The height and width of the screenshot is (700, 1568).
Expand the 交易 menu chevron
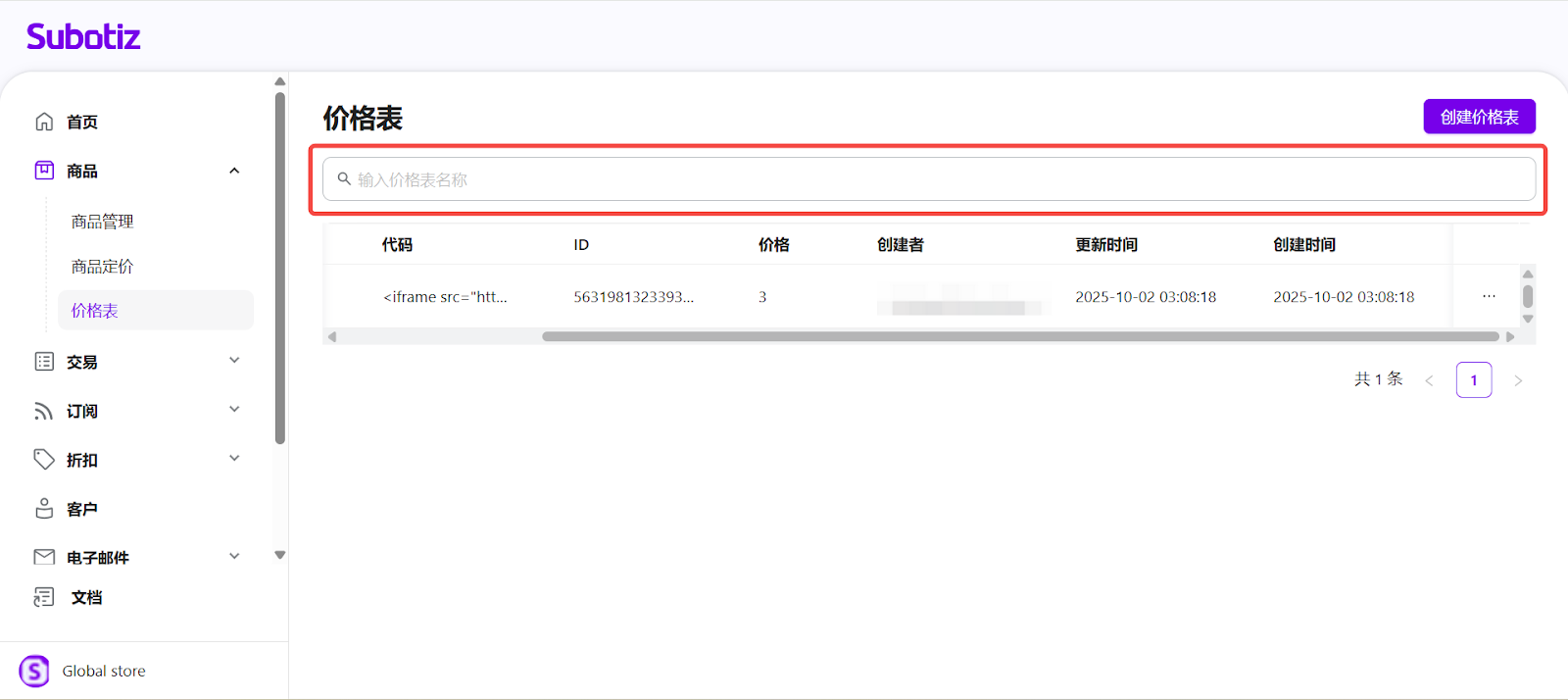pyautogui.click(x=234, y=361)
